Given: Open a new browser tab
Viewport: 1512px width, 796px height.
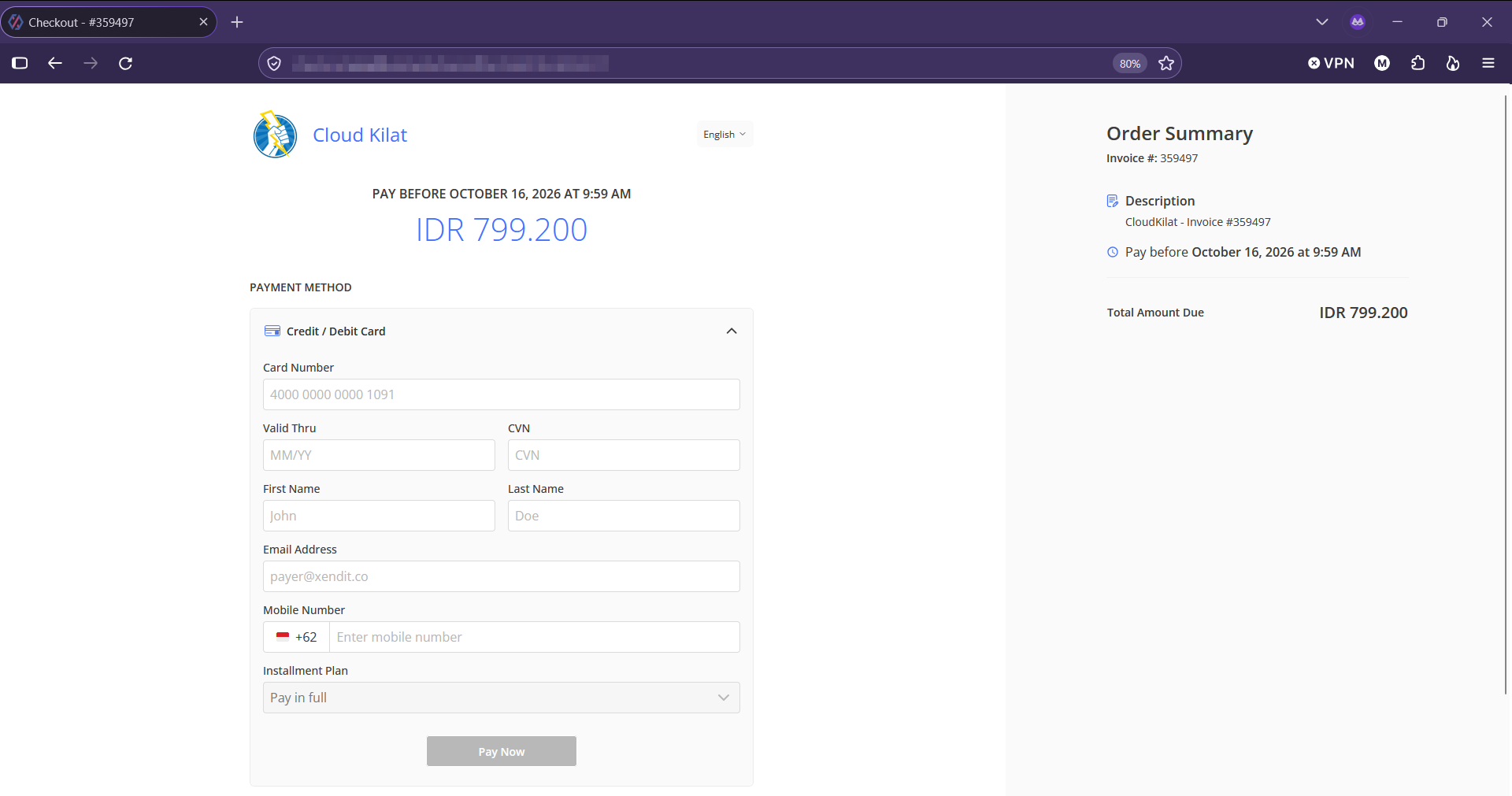Looking at the screenshot, I should click(237, 22).
